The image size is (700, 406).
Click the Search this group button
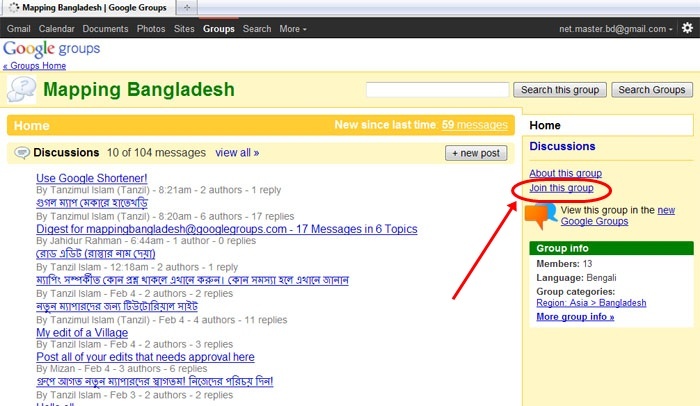coord(560,90)
